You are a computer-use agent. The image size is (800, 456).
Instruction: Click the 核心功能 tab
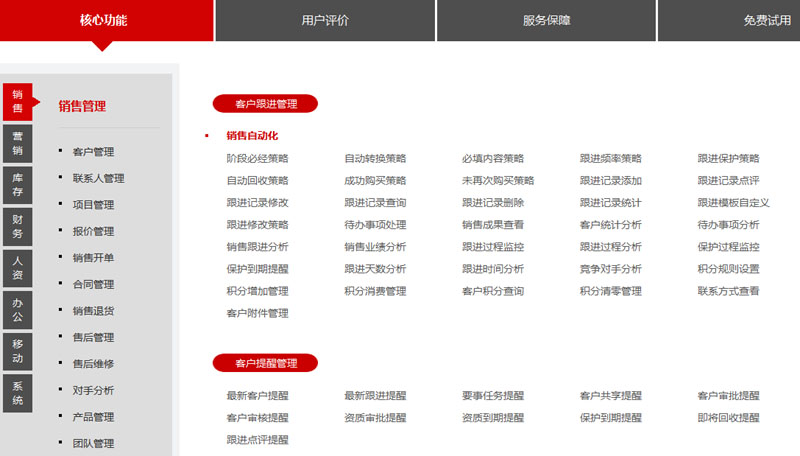(x=104, y=20)
